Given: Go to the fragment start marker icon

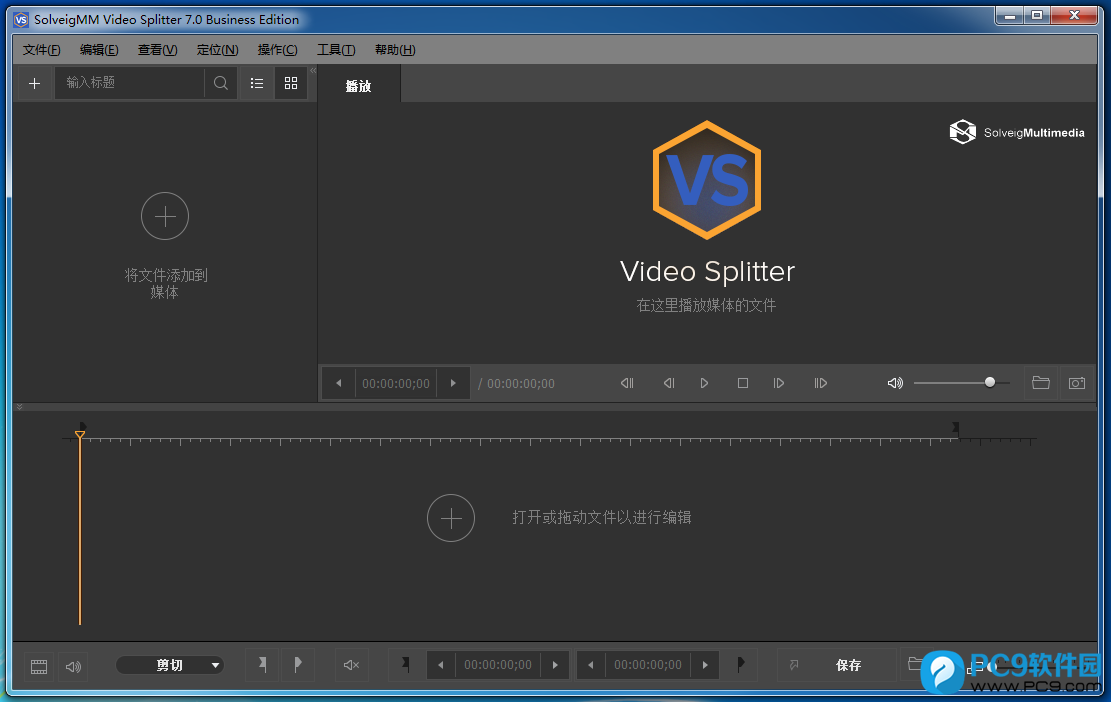Looking at the screenshot, I should [405, 665].
